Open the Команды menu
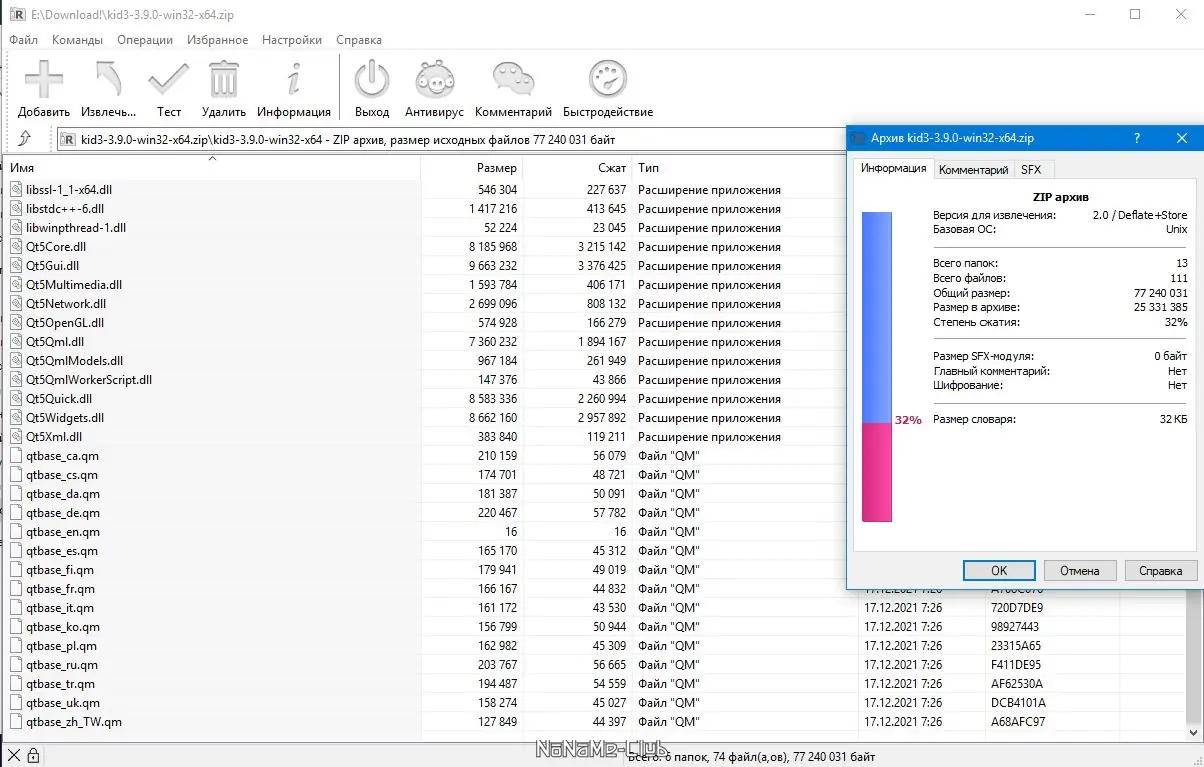 (77, 40)
